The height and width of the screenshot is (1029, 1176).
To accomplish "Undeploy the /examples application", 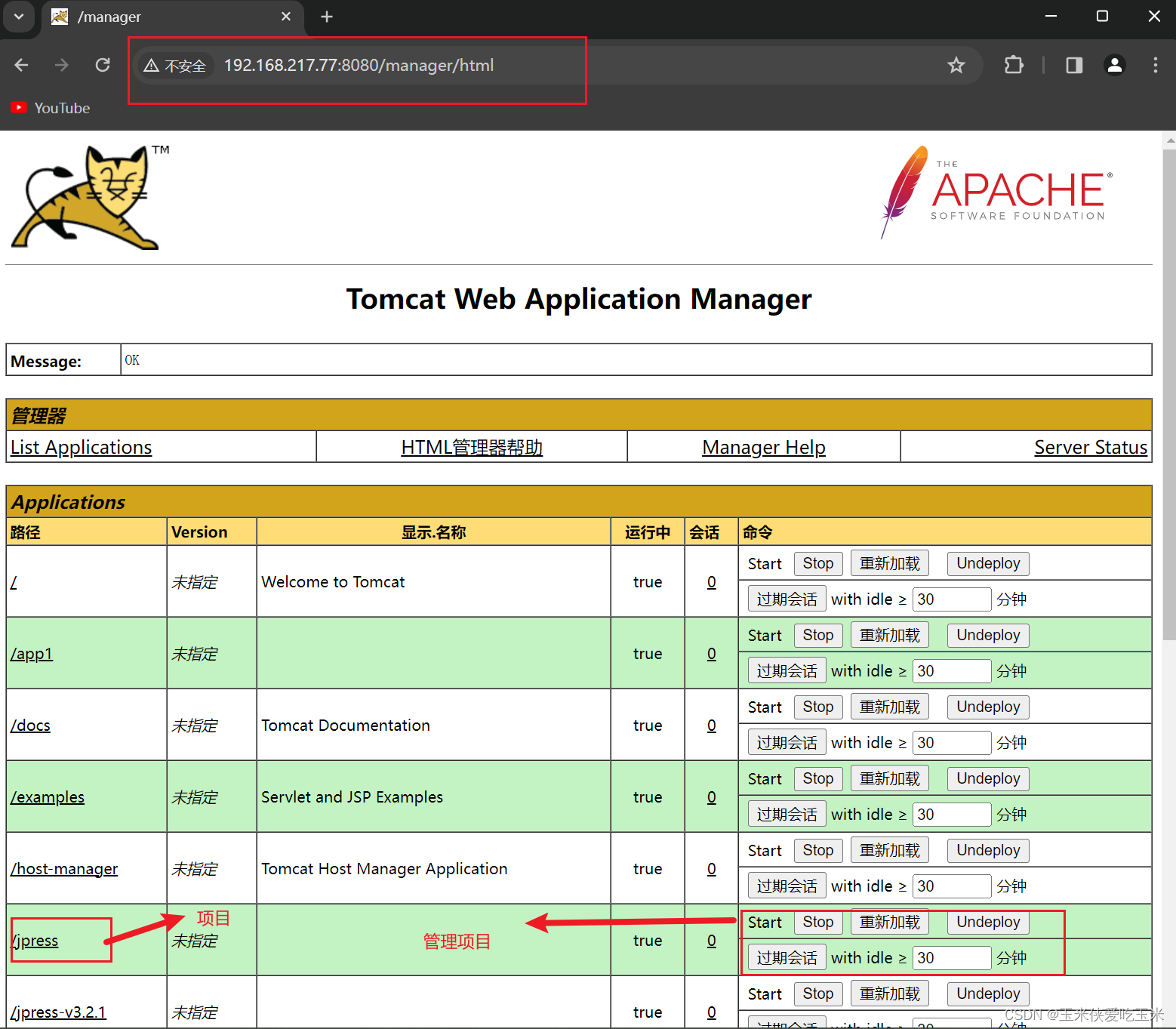I will [x=988, y=778].
